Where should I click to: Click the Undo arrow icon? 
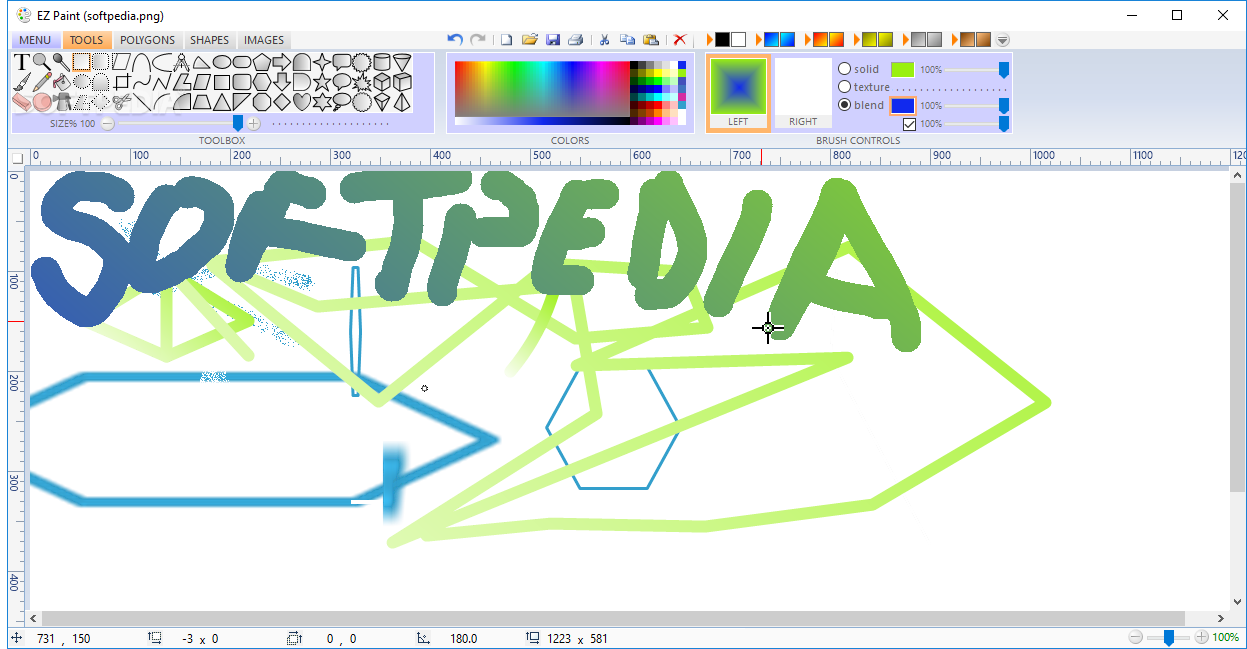pos(455,39)
